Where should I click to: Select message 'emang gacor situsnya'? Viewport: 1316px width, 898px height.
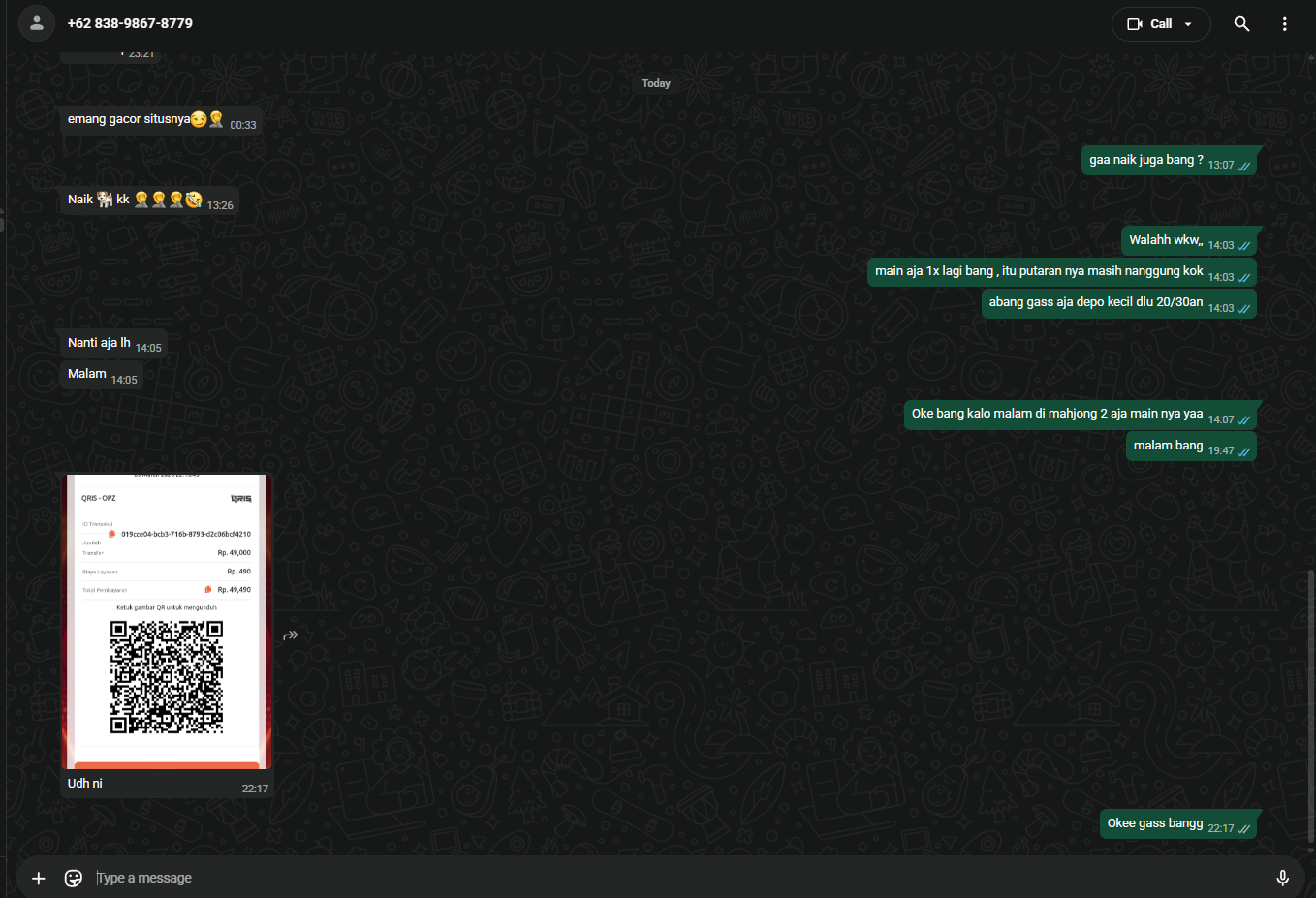[161, 120]
